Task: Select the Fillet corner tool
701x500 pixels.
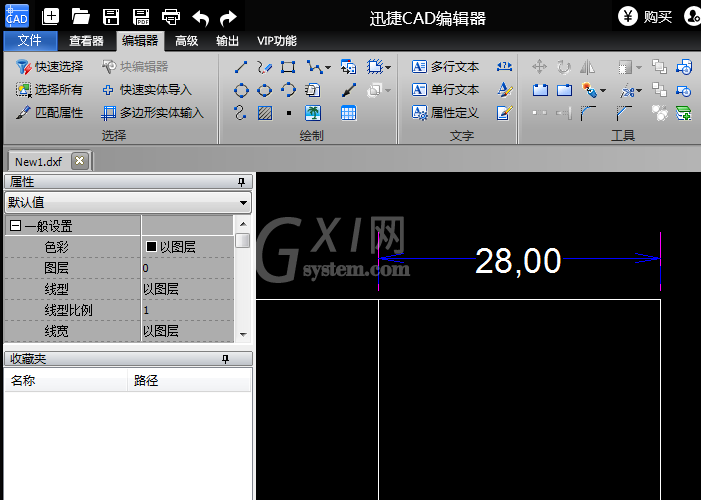Action: 588,113
